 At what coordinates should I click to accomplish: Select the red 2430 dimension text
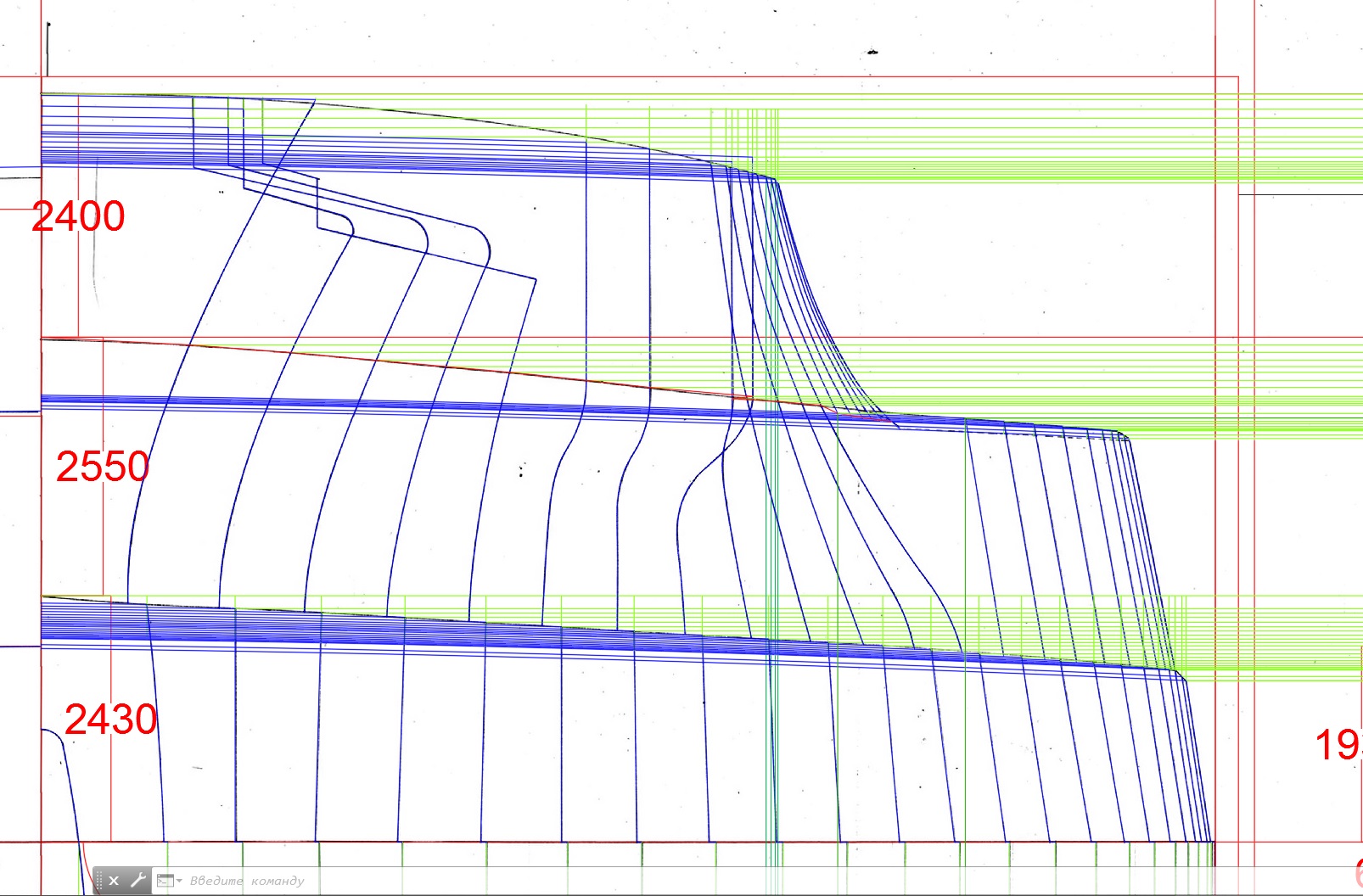[x=111, y=720]
